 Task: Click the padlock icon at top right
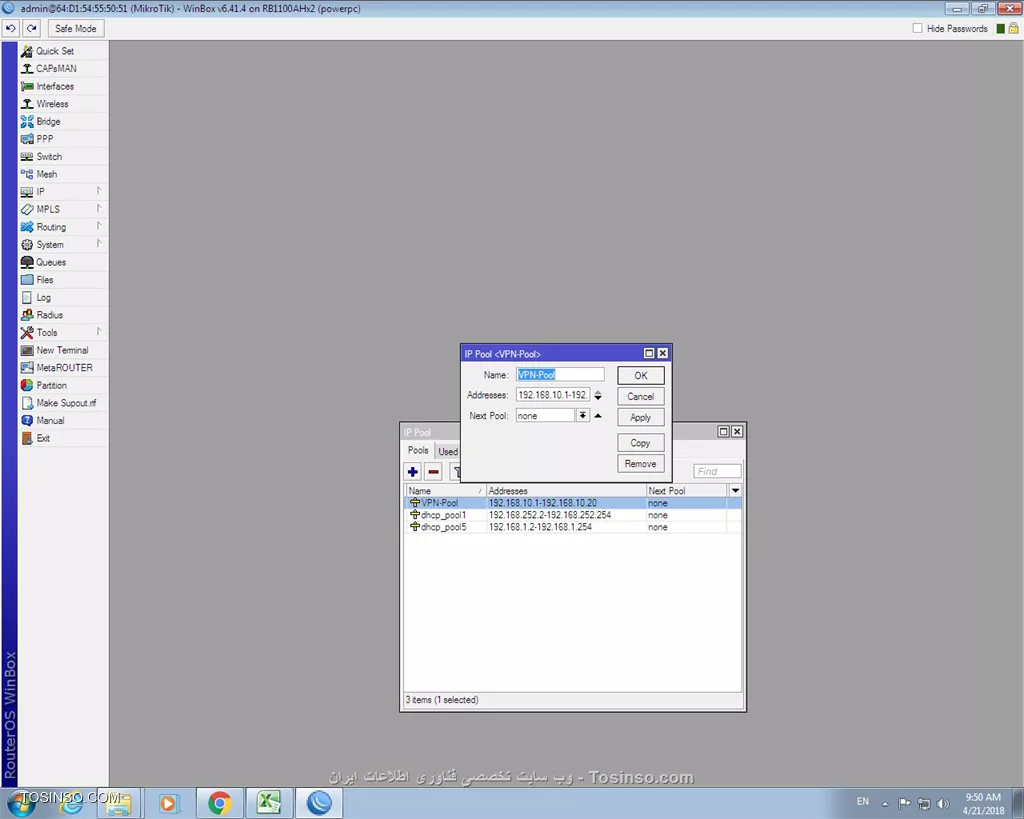click(x=1013, y=28)
